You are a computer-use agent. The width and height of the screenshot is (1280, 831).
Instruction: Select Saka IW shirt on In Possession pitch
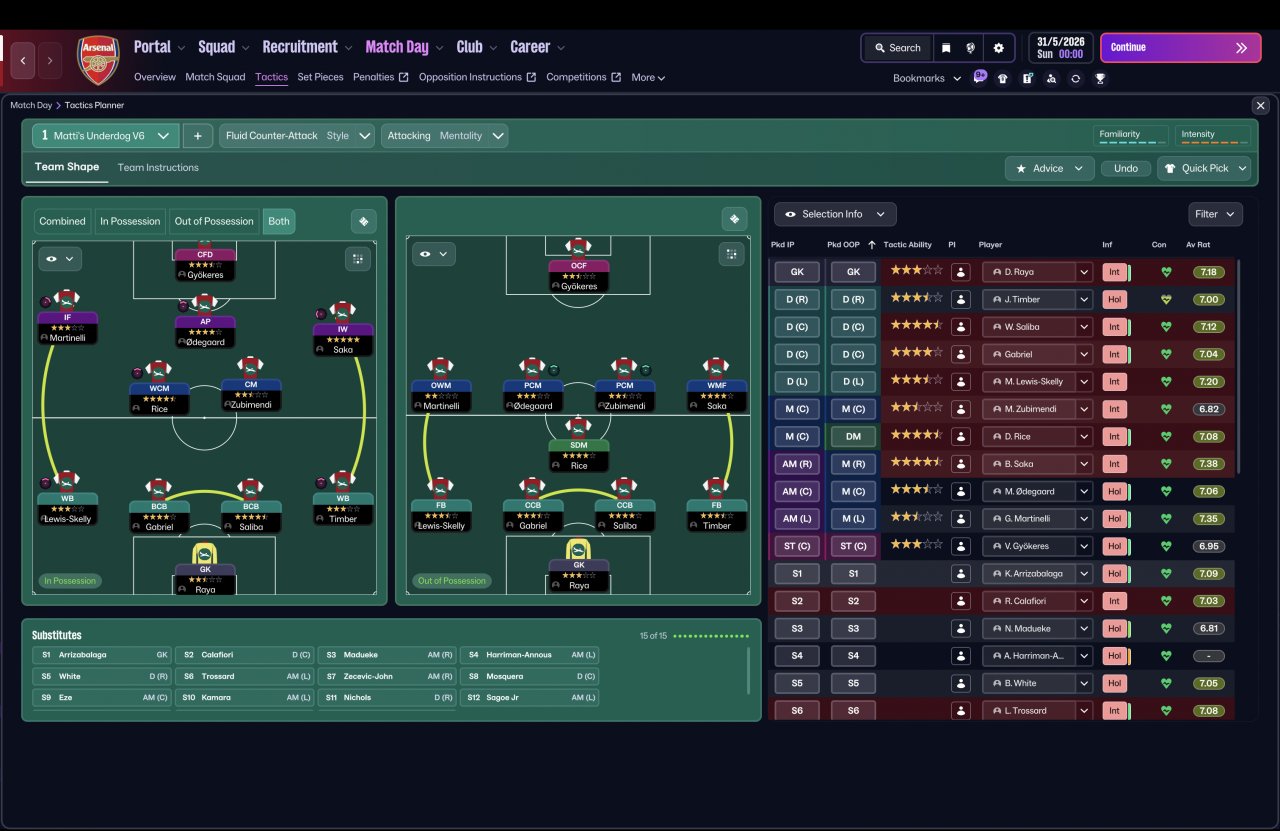(343, 312)
